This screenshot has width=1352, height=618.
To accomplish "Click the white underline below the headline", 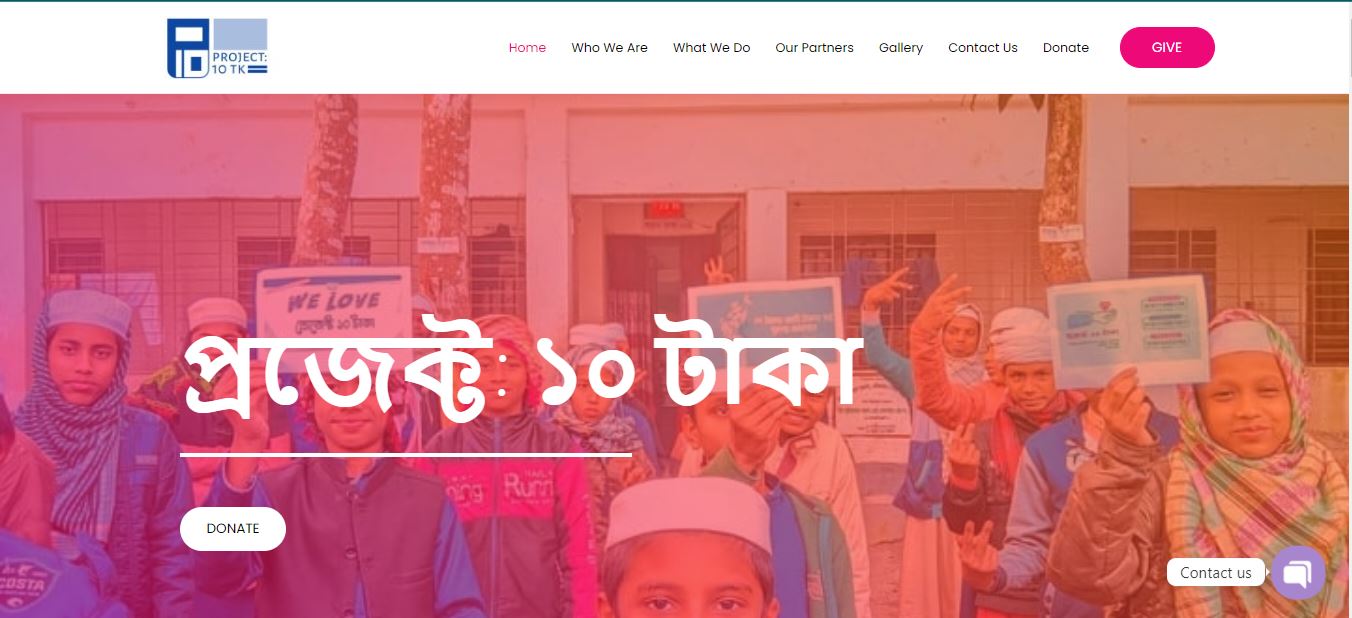I will 406,454.
